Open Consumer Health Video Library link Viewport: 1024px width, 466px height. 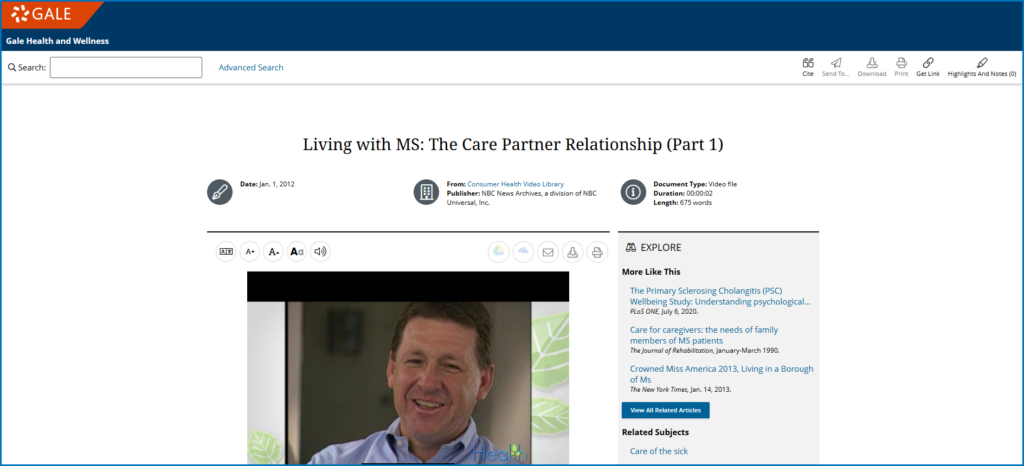click(x=515, y=184)
